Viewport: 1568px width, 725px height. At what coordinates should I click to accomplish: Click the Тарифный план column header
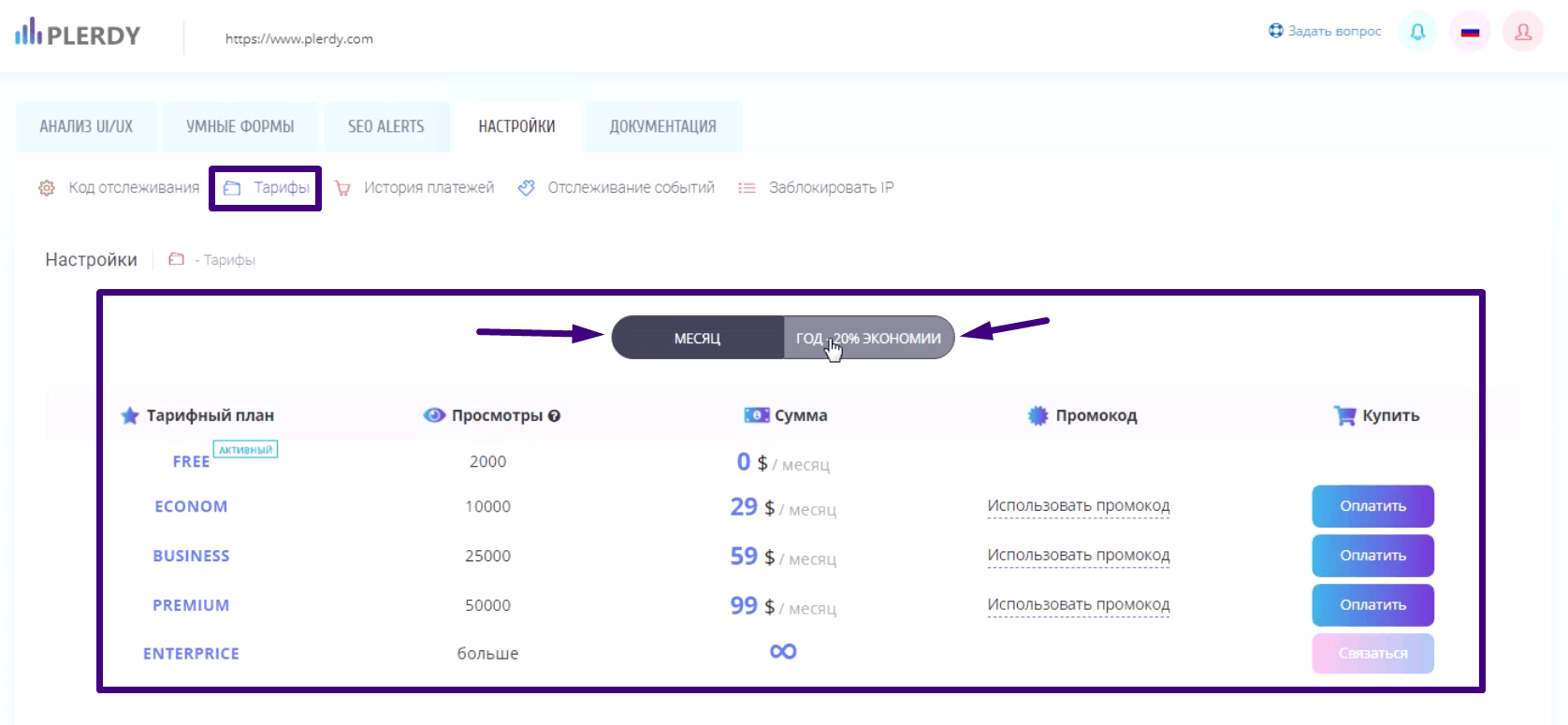coord(211,415)
